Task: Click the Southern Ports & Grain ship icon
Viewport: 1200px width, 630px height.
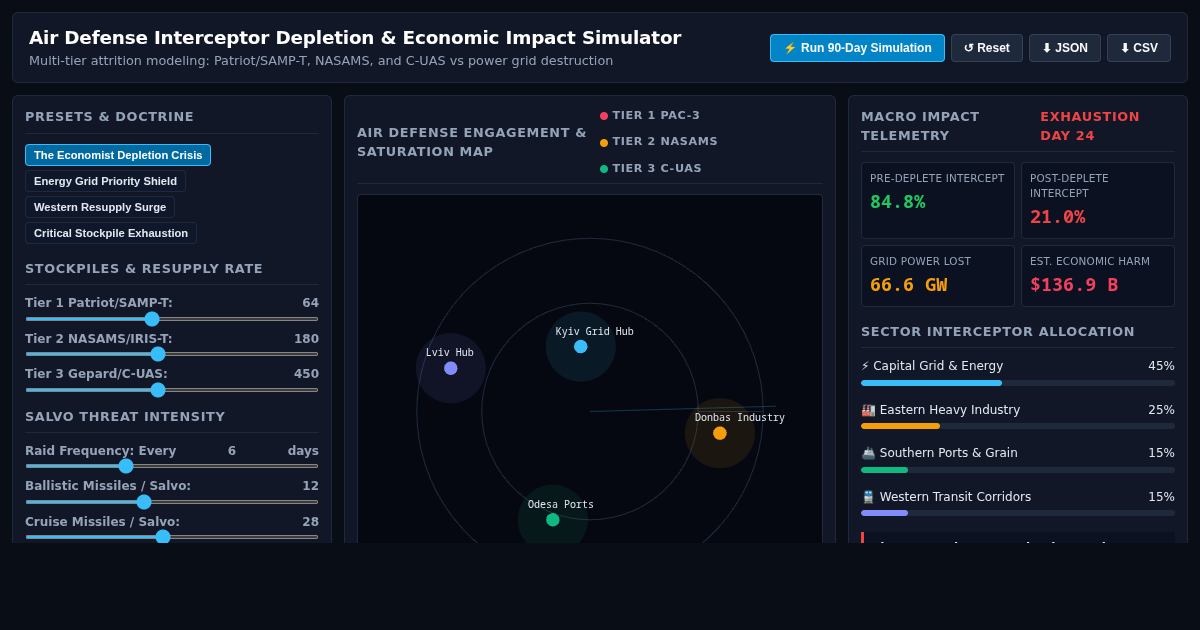Action: [868, 453]
